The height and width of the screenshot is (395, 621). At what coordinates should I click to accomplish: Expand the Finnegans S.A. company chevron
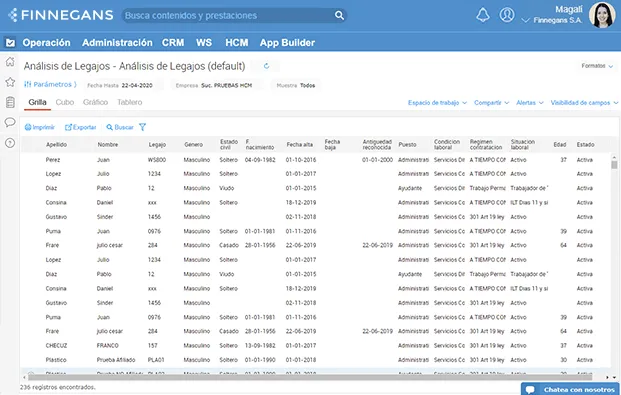pos(525,20)
